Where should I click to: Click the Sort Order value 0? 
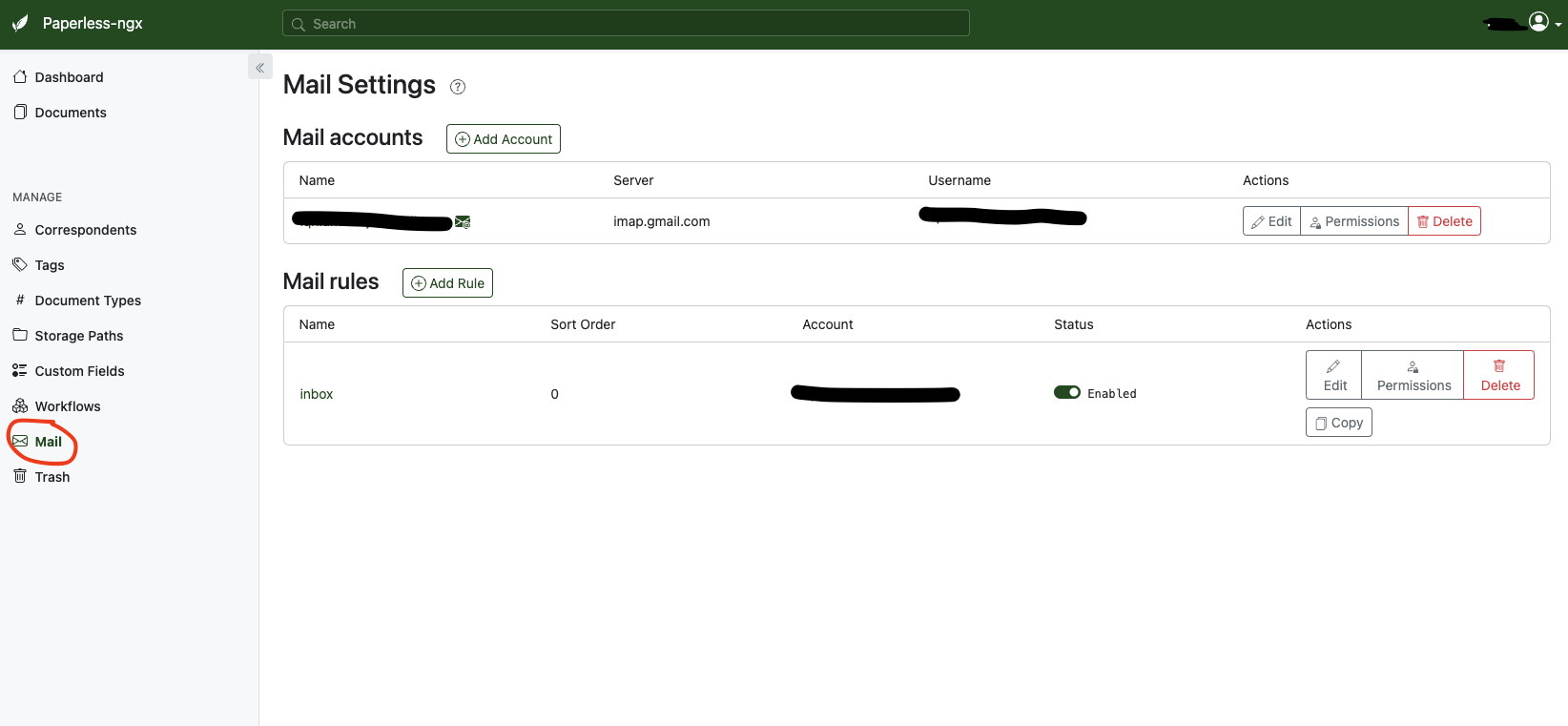[x=554, y=394]
